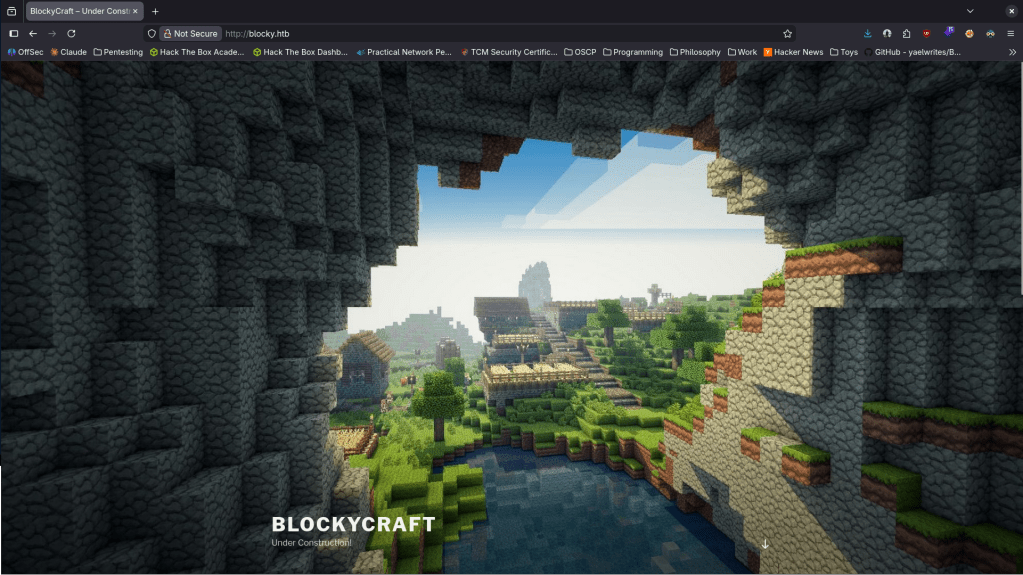This screenshot has height=575, width=1023.
Task: Open the Firefox hamburger application menu
Action: [1010, 33]
